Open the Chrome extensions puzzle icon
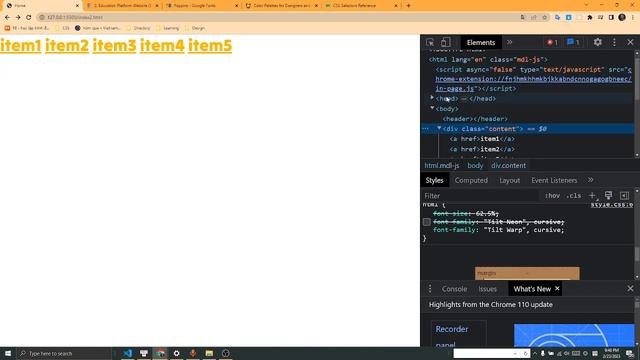Image resolution: width=640 pixels, height=360 pixels. (x=590, y=17)
